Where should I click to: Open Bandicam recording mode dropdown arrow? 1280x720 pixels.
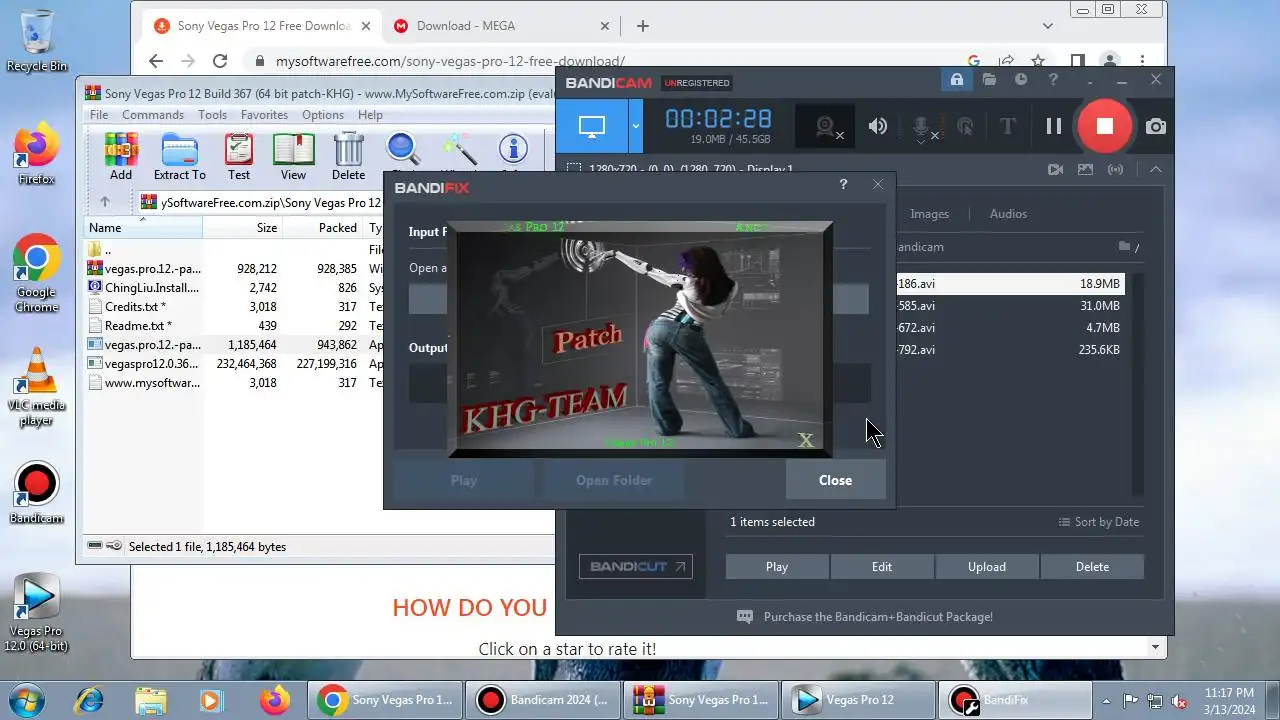(x=636, y=126)
